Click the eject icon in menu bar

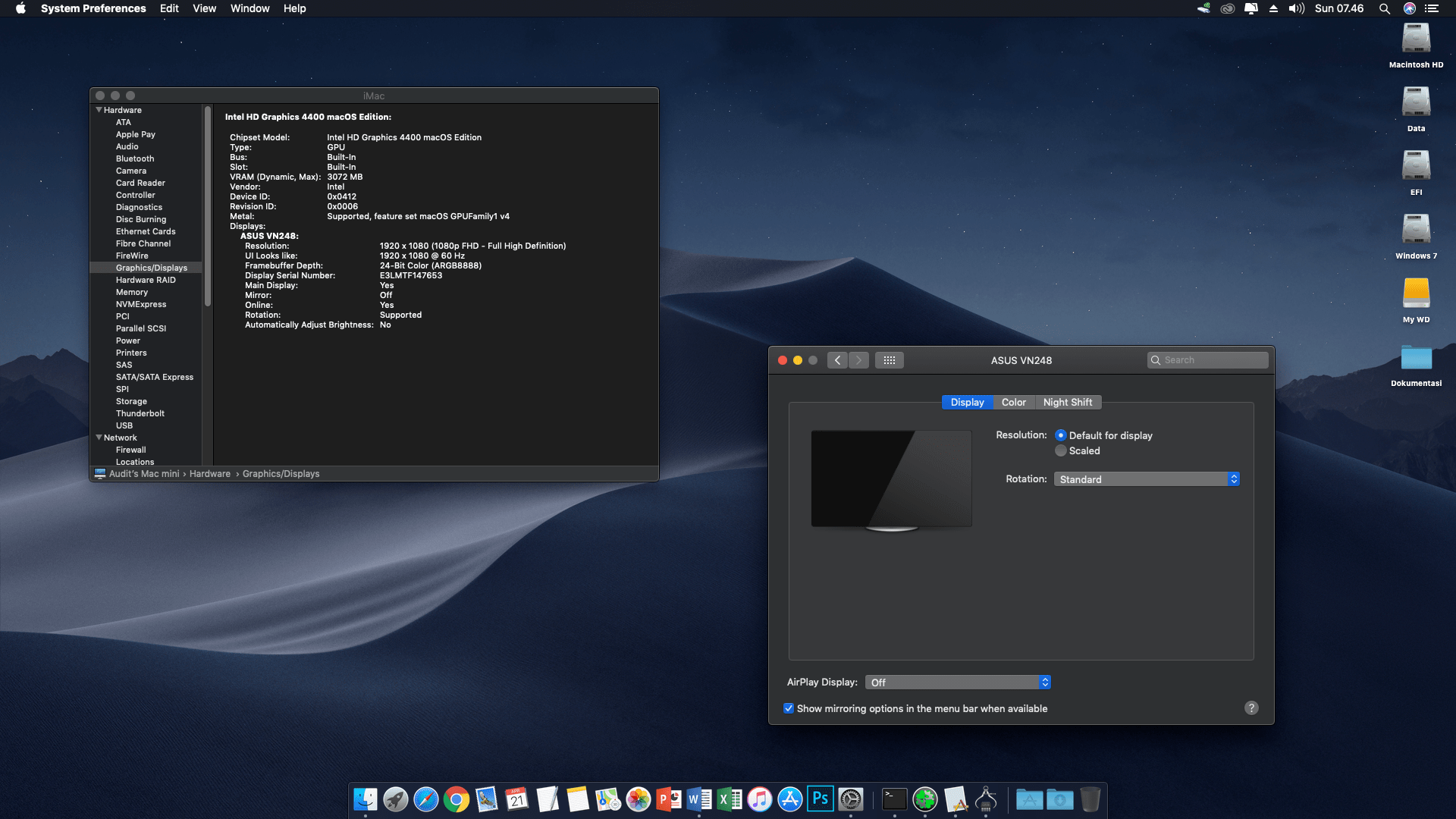point(1274,8)
